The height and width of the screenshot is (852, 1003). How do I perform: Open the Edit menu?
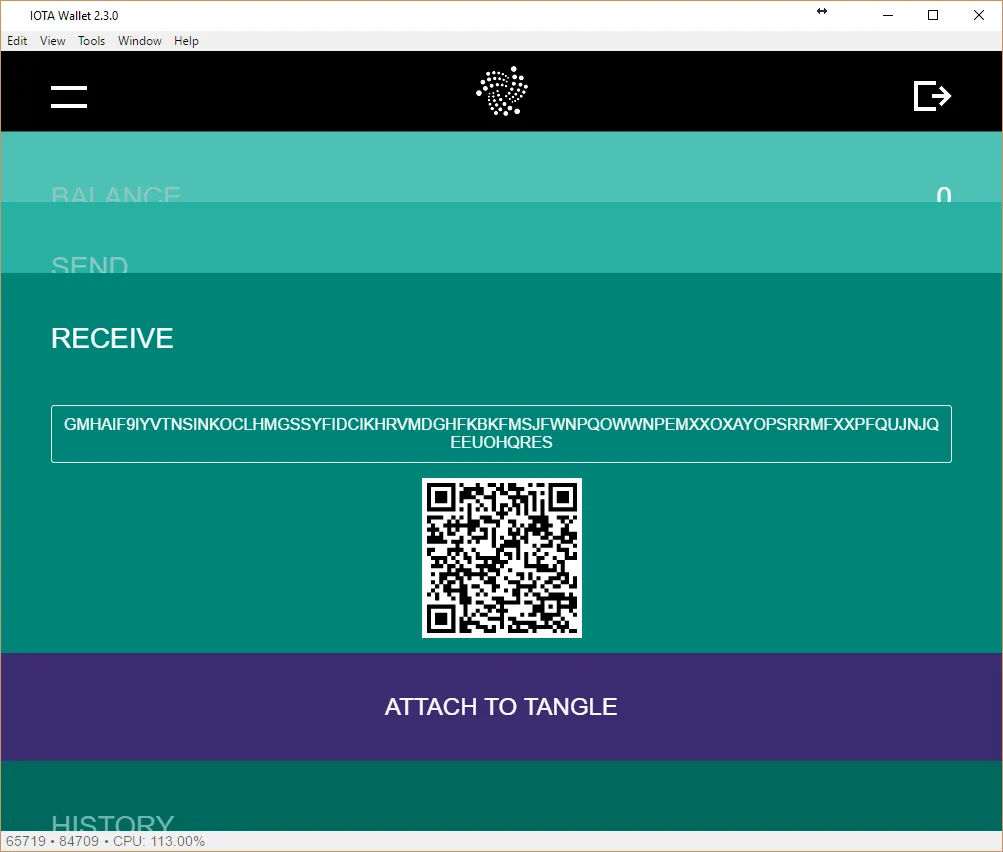click(x=17, y=41)
